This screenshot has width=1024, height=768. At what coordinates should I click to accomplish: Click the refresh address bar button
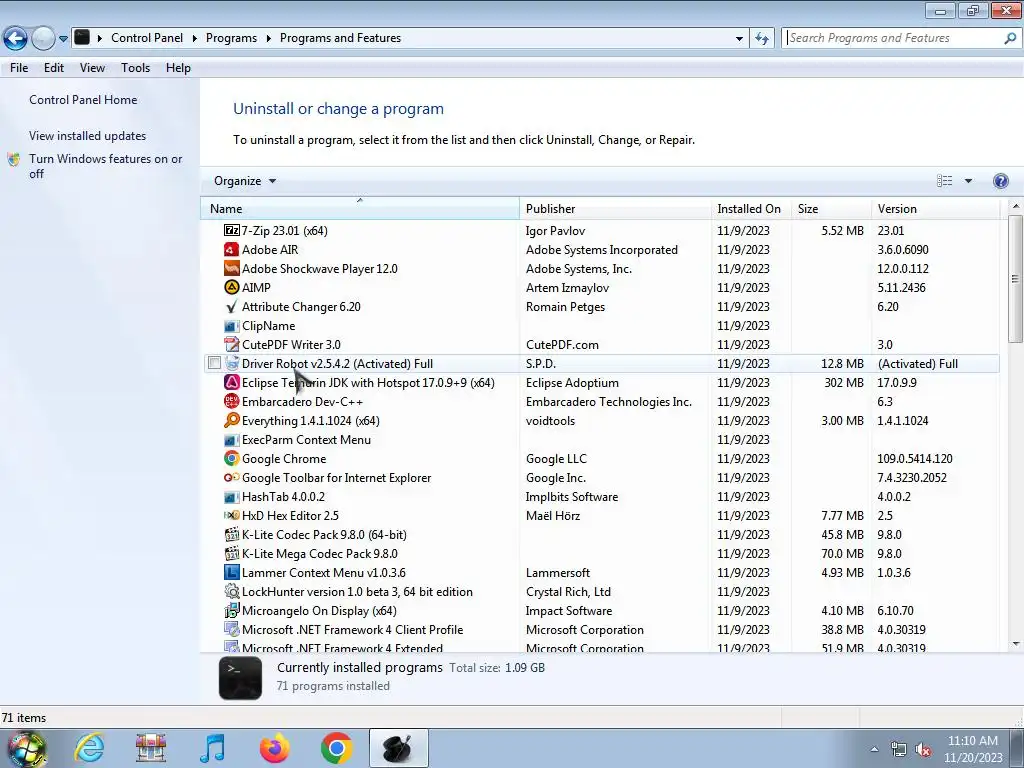(761, 38)
